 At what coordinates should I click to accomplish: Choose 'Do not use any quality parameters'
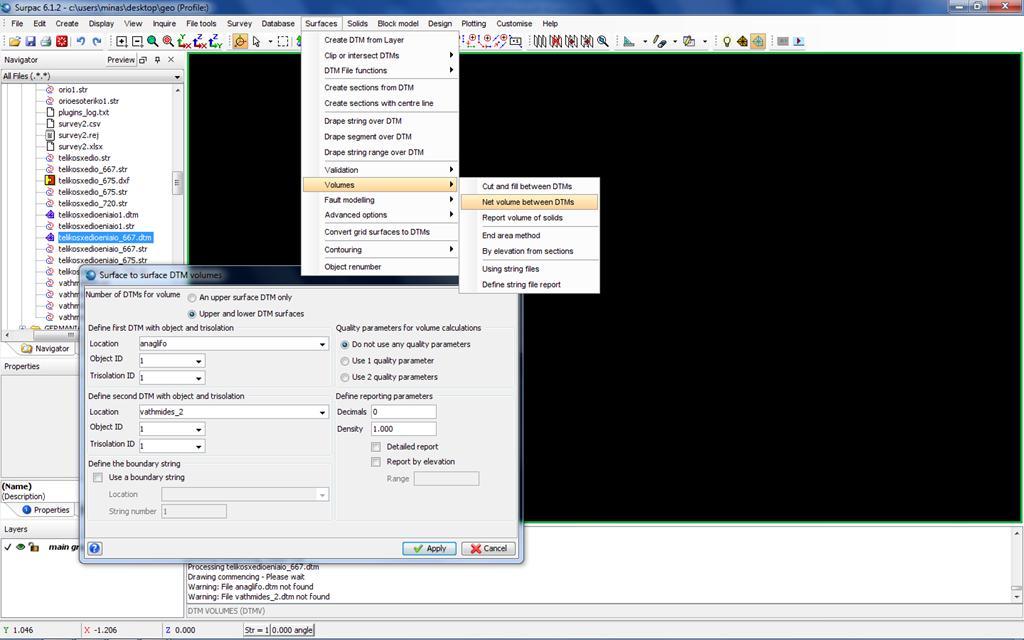[x=345, y=344]
